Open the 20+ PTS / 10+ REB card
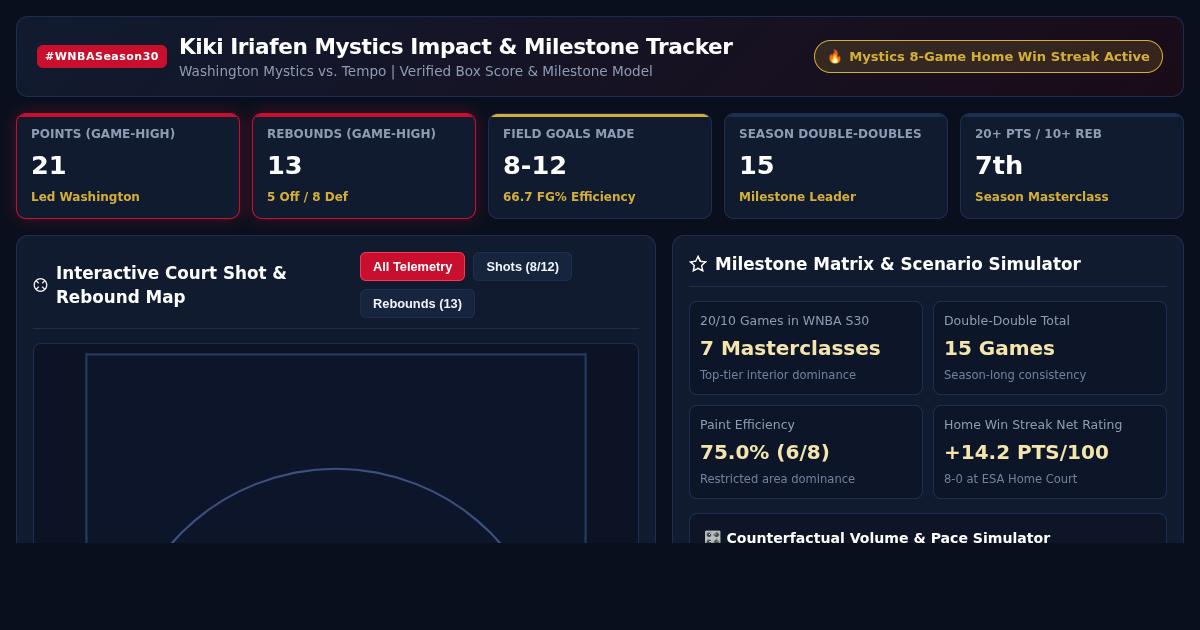The height and width of the screenshot is (630, 1200). [x=1072, y=166]
